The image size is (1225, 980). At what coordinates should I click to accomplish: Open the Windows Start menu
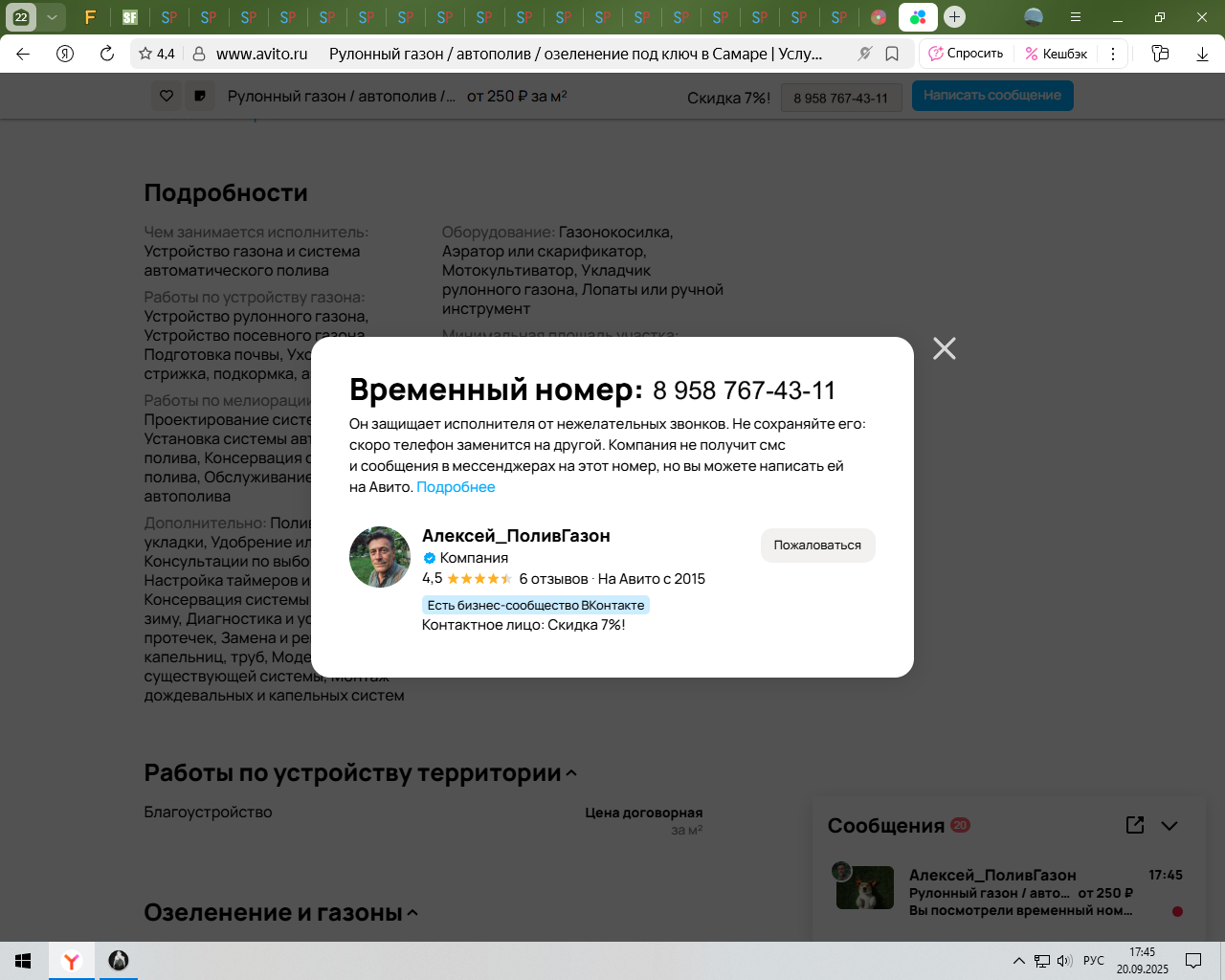[x=24, y=961]
